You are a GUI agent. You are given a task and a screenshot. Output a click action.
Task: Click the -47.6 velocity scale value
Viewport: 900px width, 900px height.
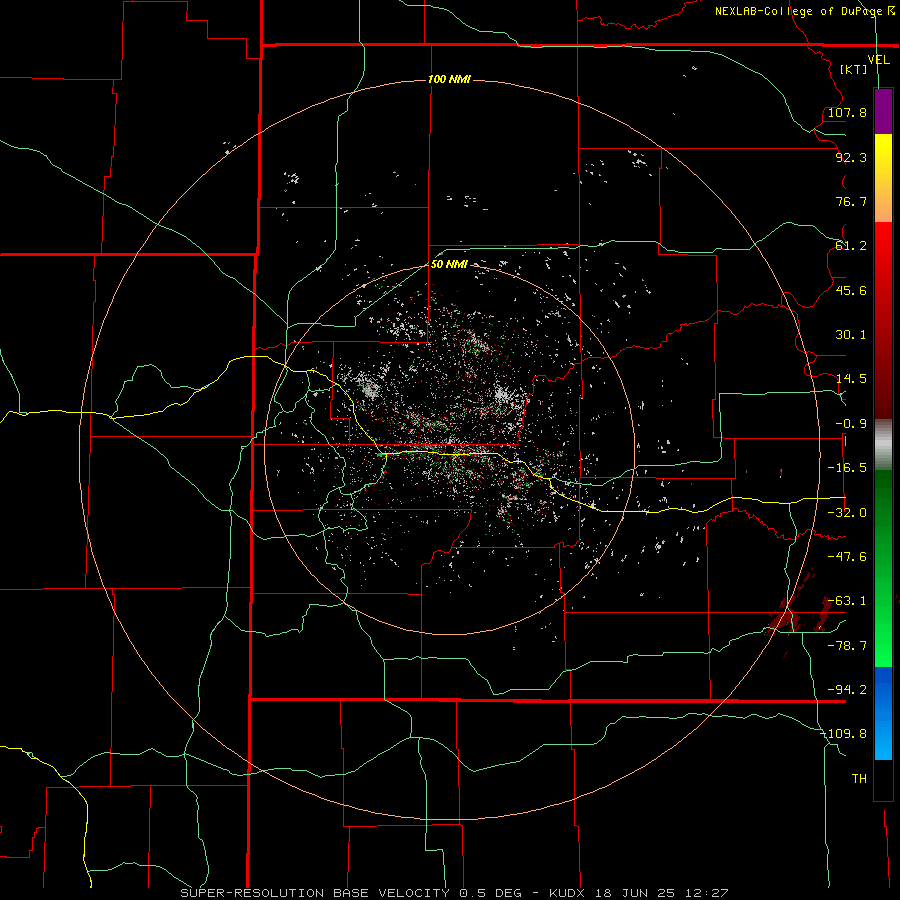(847, 557)
